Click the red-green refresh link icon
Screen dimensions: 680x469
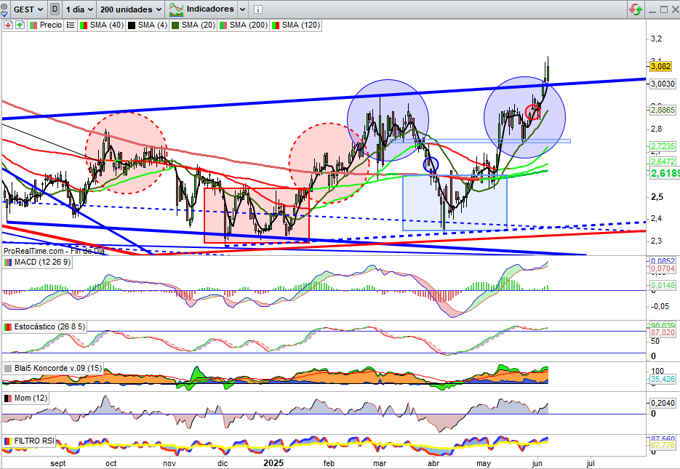[x=636, y=9]
